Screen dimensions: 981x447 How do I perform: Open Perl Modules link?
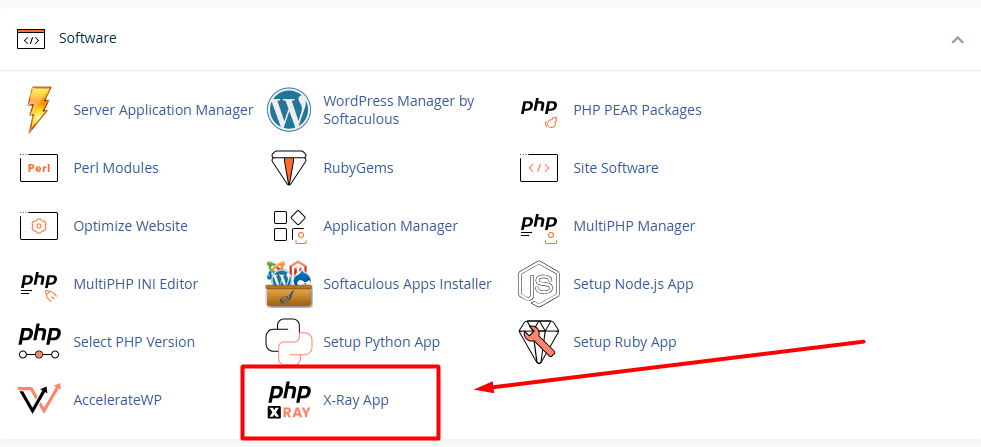point(116,168)
